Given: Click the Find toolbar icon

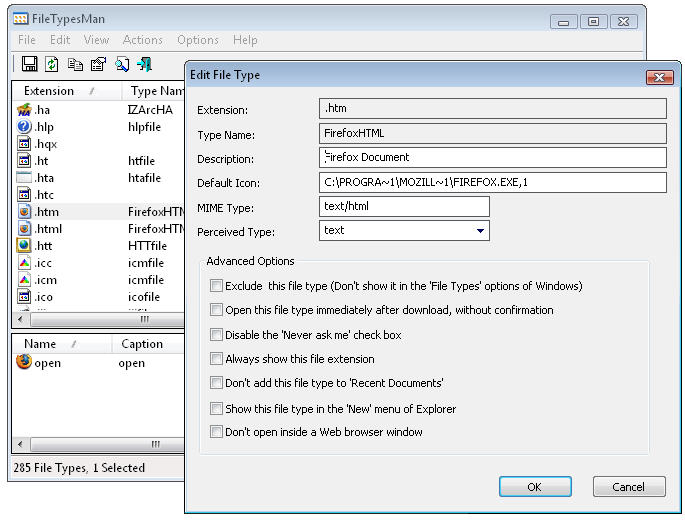Looking at the screenshot, I should coord(122,64).
